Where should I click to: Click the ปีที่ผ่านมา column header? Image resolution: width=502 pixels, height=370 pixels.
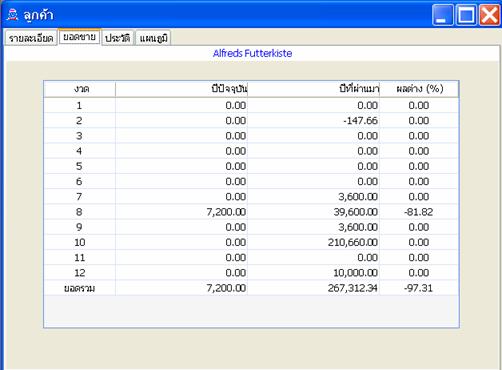(x=313, y=89)
